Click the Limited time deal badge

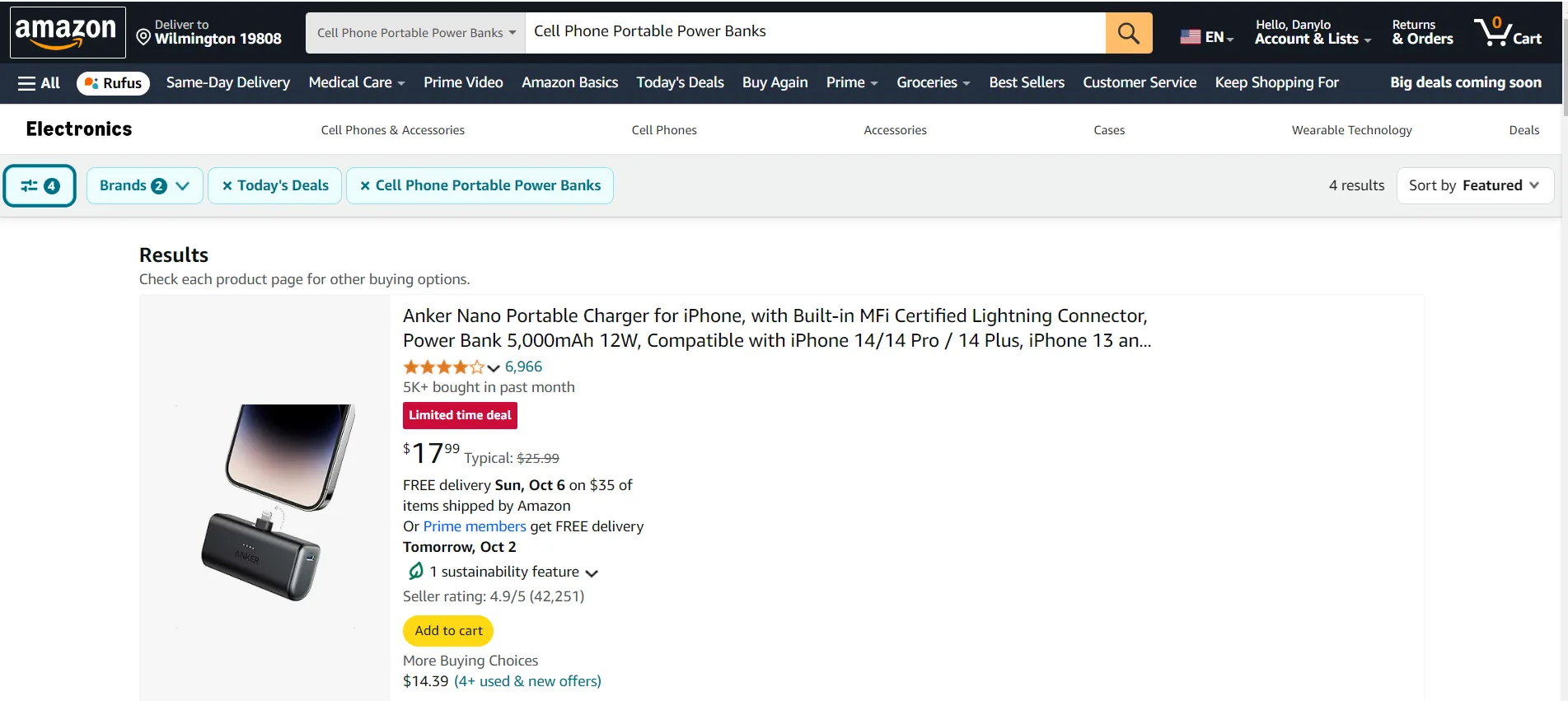[x=460, y=415]
